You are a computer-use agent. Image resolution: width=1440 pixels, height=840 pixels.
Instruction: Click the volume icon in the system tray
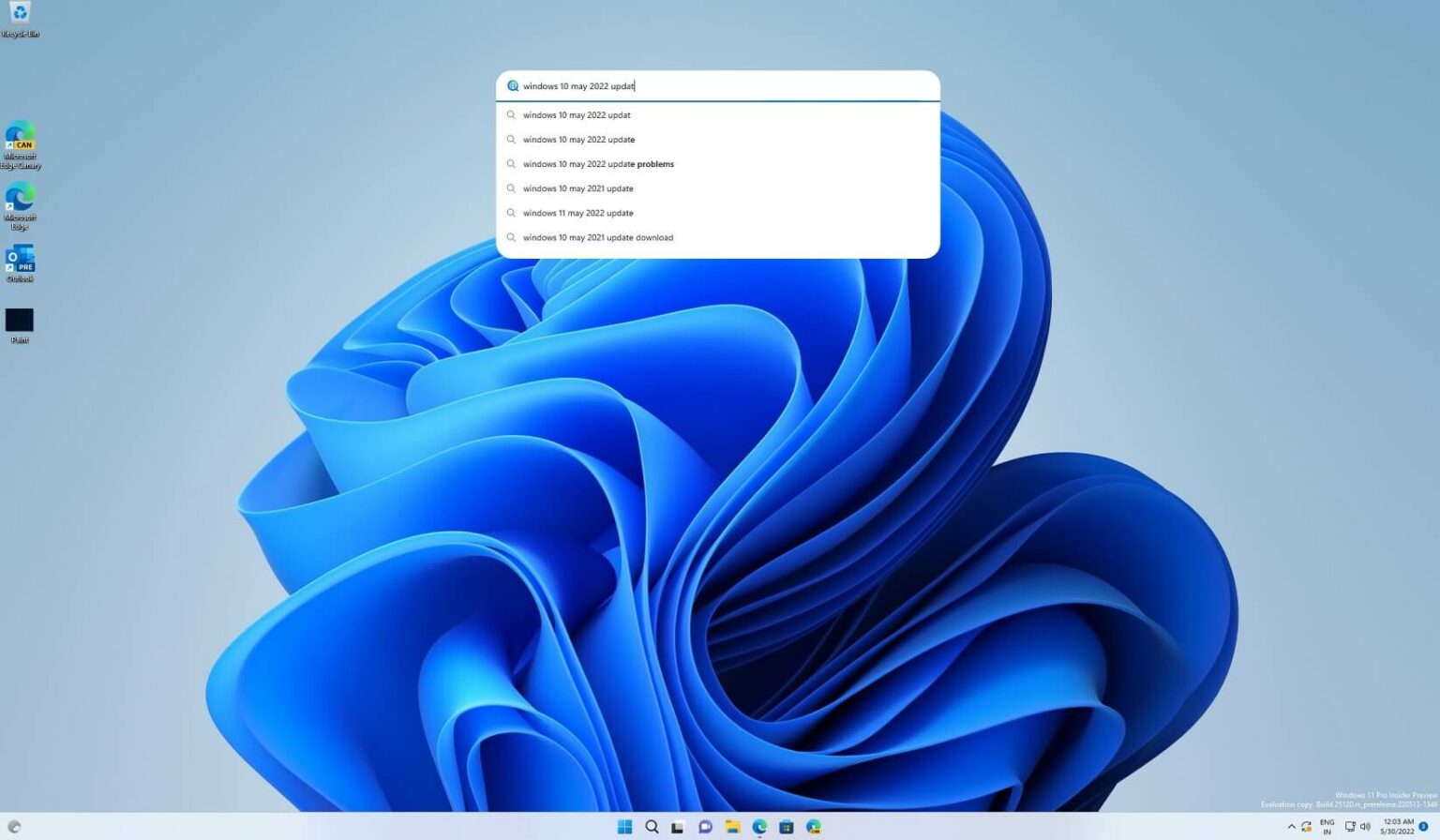(x=1365, y=826)
